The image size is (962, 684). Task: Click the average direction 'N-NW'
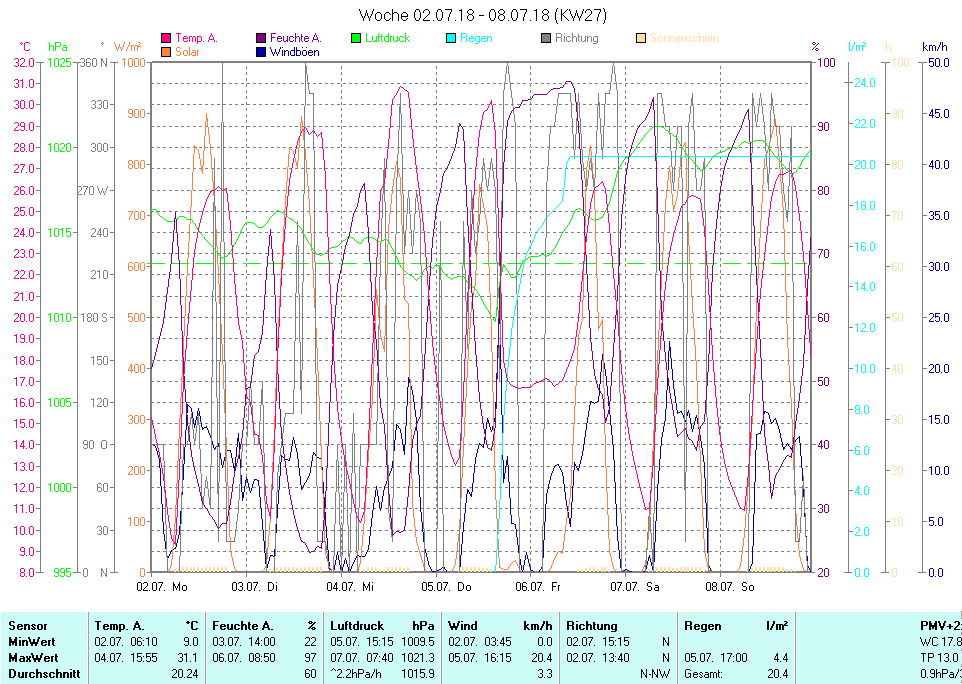point(655,674)
